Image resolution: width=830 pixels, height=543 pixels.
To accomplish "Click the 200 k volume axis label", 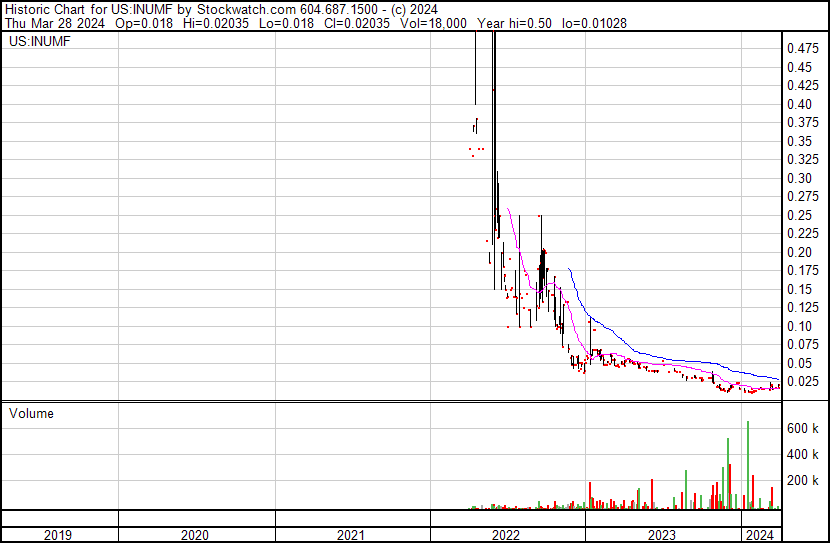I will coord(801,480).
